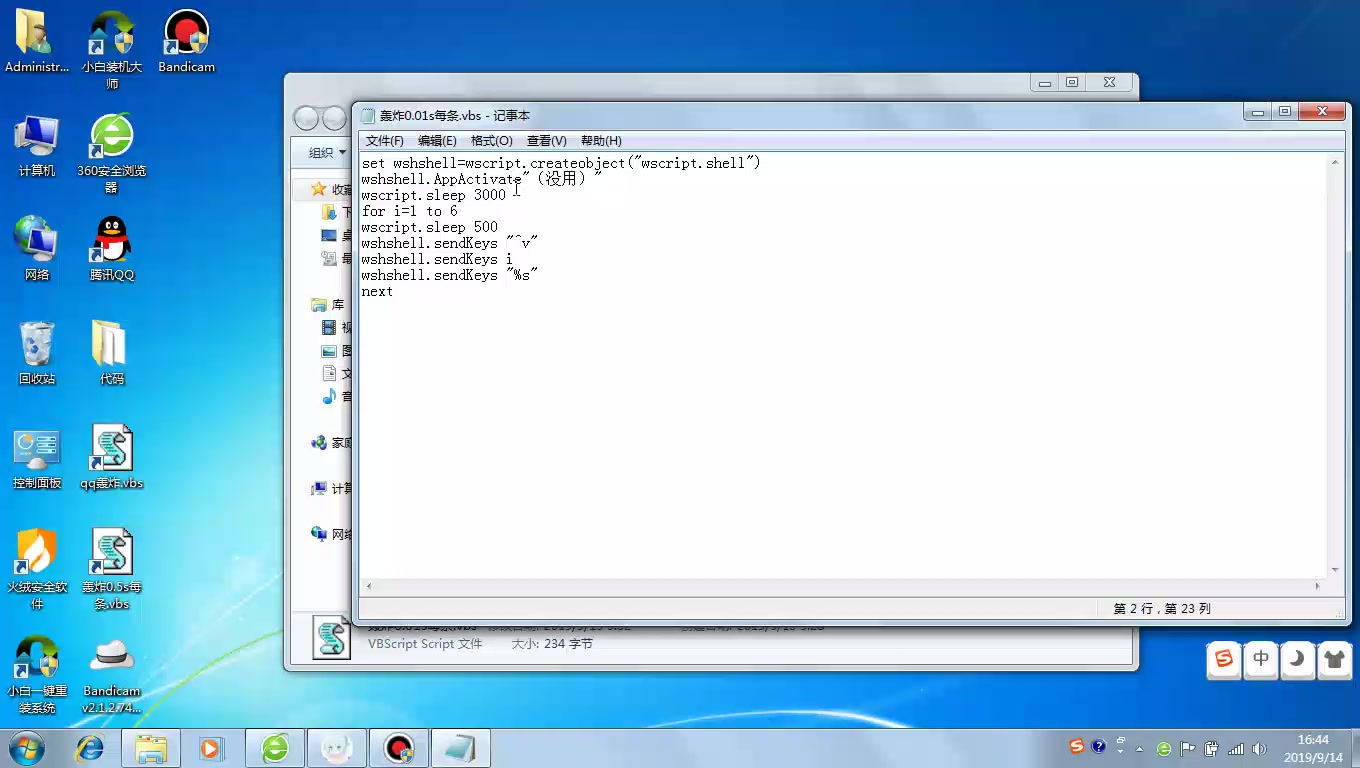Select Homegroup icon in Explorer sidebar

(x=319, y=443)
